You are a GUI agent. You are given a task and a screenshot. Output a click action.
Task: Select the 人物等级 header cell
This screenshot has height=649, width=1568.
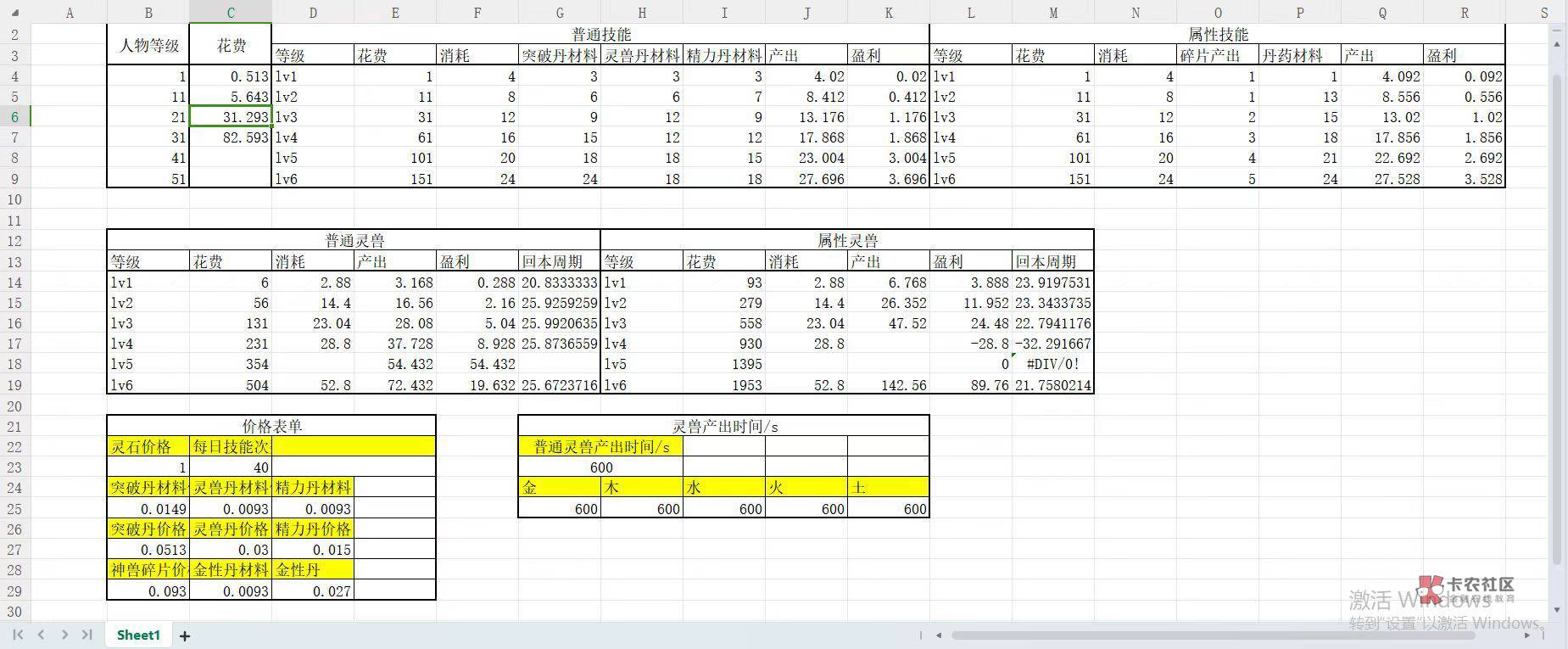(x=148, y=45)
